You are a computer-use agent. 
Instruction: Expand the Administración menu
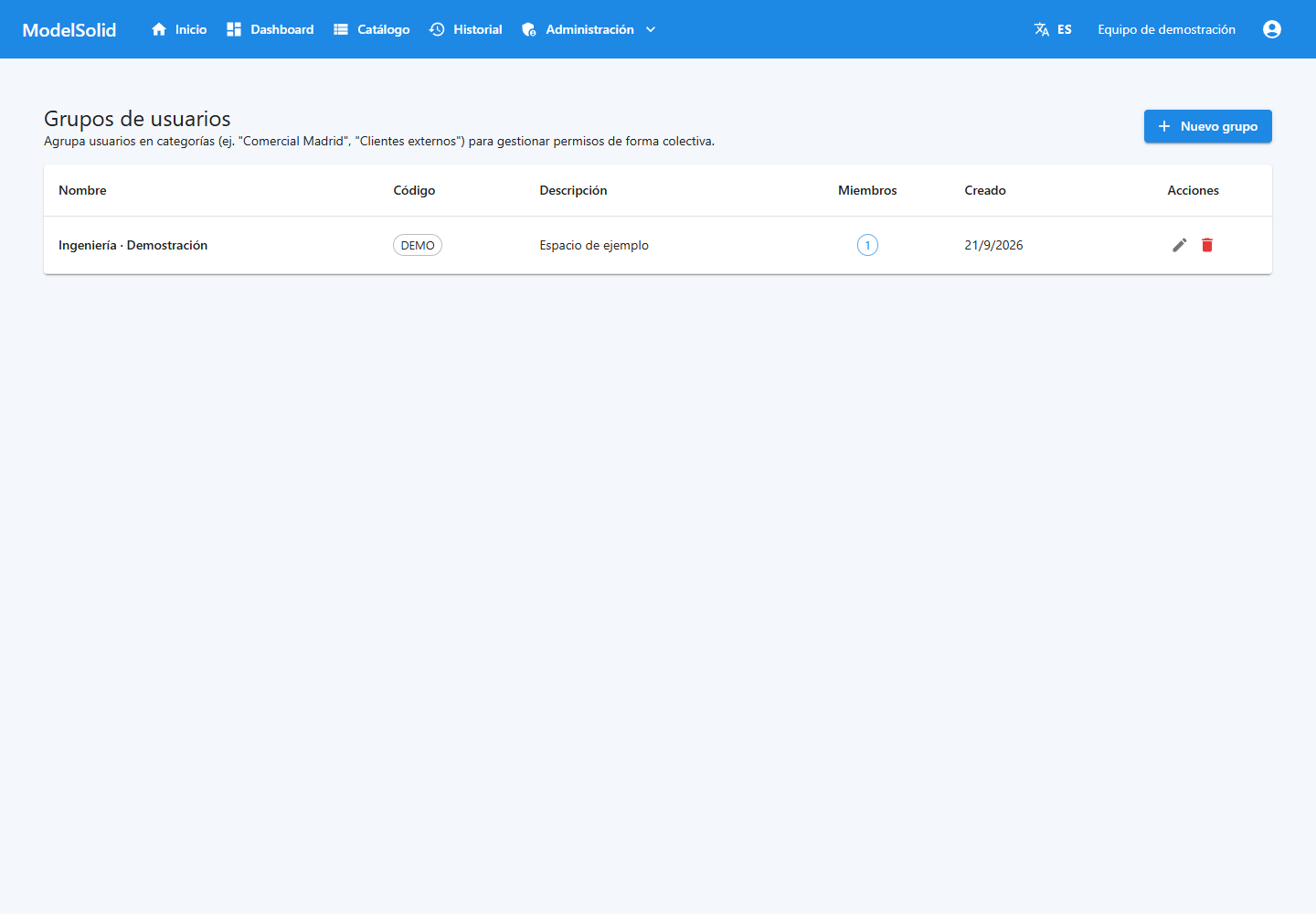[589, 29]
